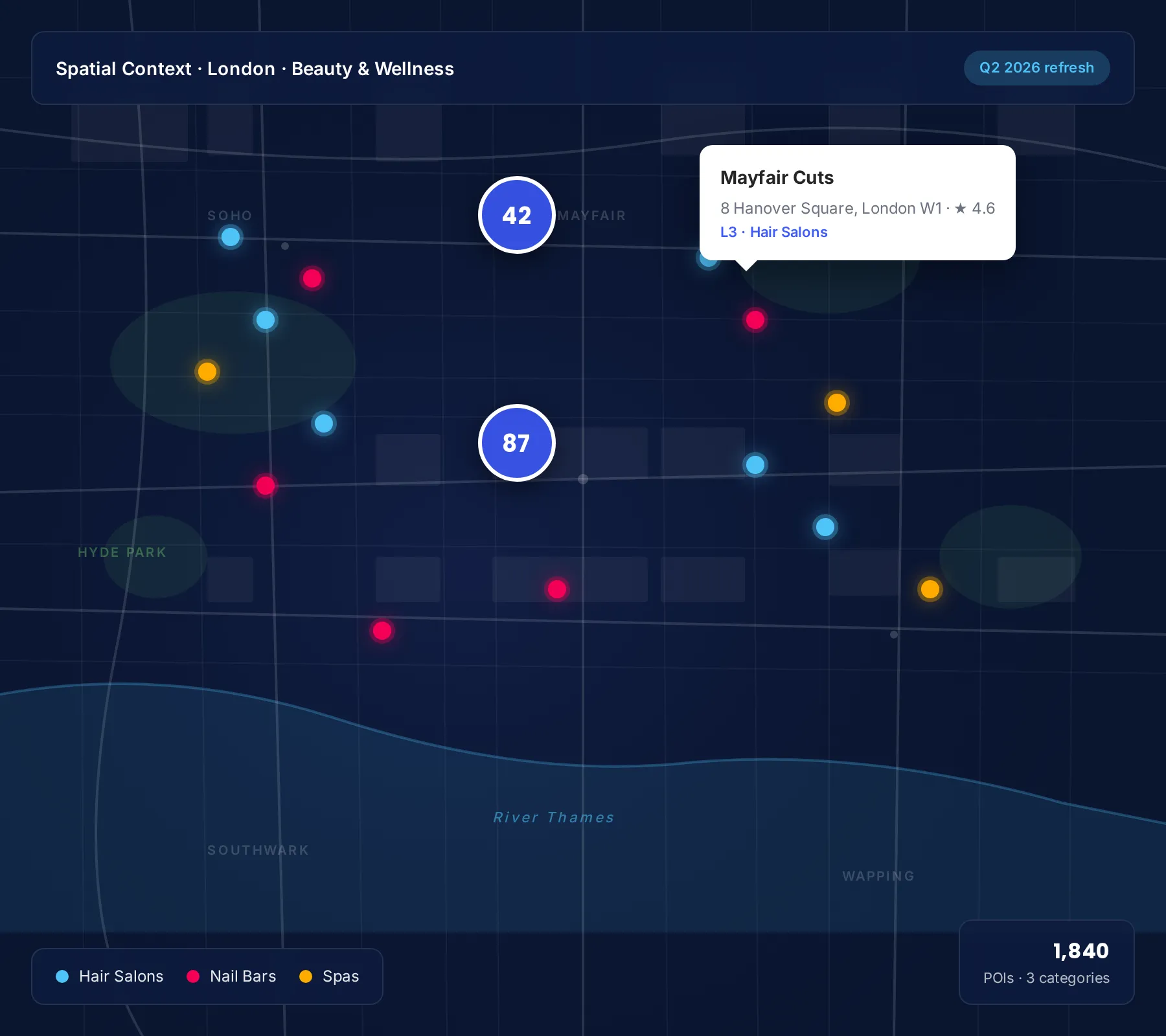1166x1036 pixels.
Task: Click the POIs · 3 categories caption
Action: [x=1046, y=978]
